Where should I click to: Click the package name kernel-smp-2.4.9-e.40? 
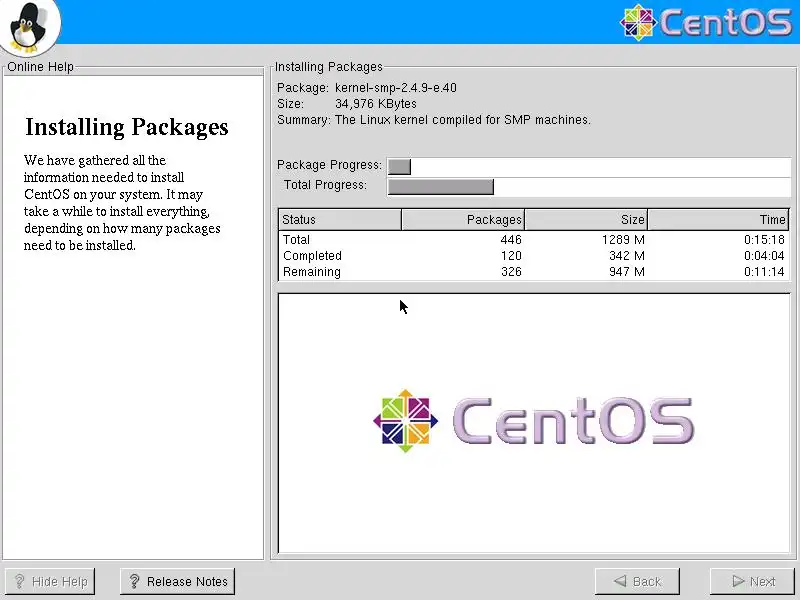coord(395,88)
